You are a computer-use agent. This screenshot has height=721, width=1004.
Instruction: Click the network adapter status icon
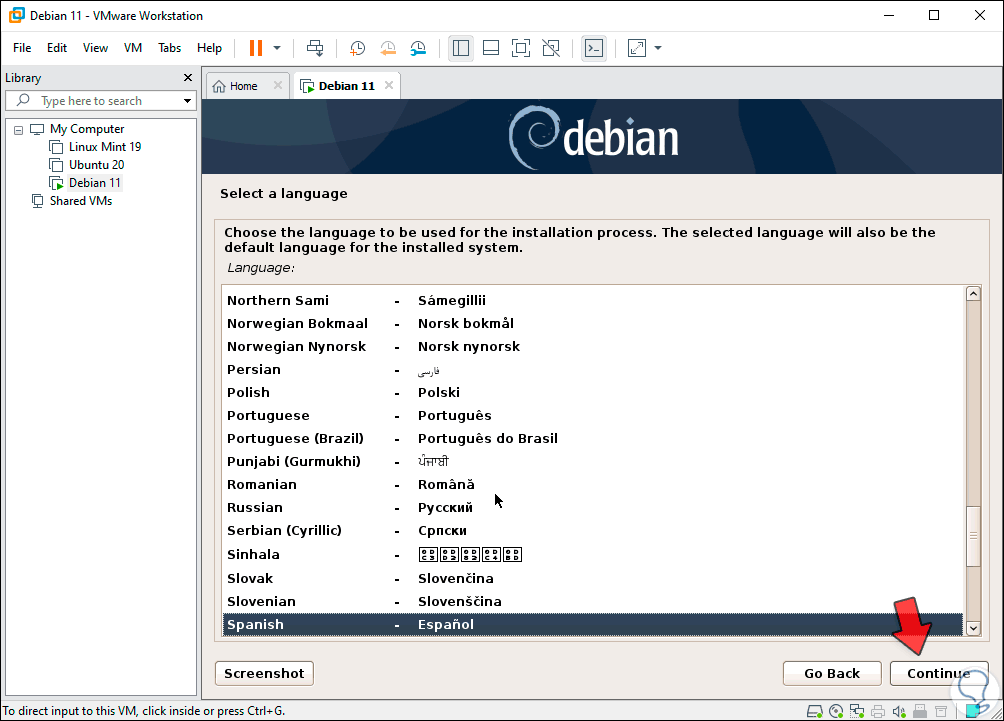point(857,711)
